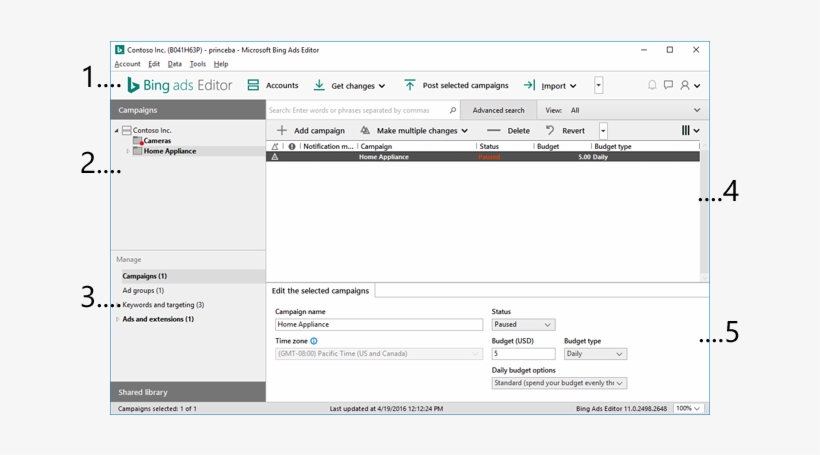Open the 100% zoom dropdown
The image size is (820, 455).
click(x=688, y=408)
